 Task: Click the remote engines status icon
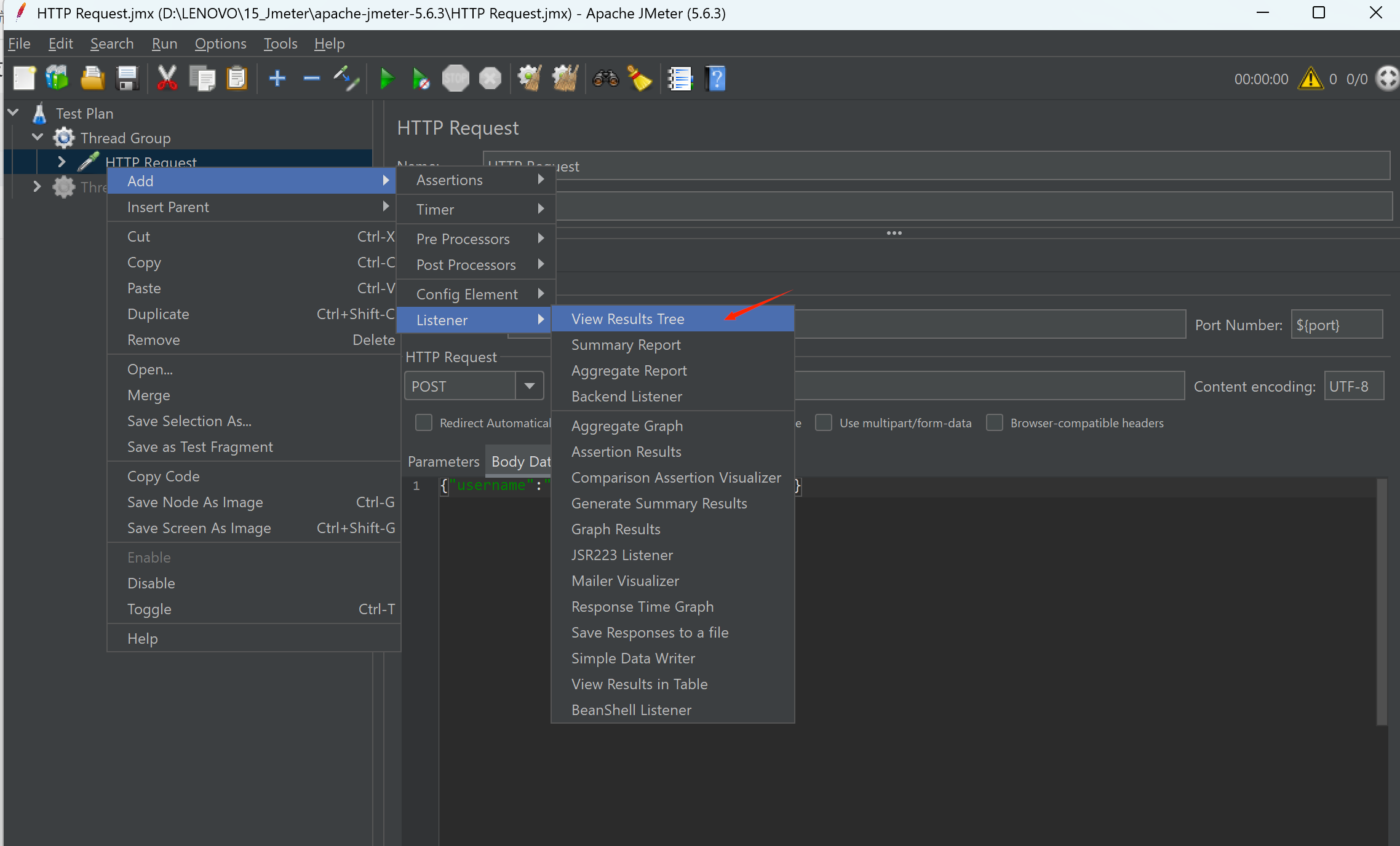click(x=1388, y=79)
